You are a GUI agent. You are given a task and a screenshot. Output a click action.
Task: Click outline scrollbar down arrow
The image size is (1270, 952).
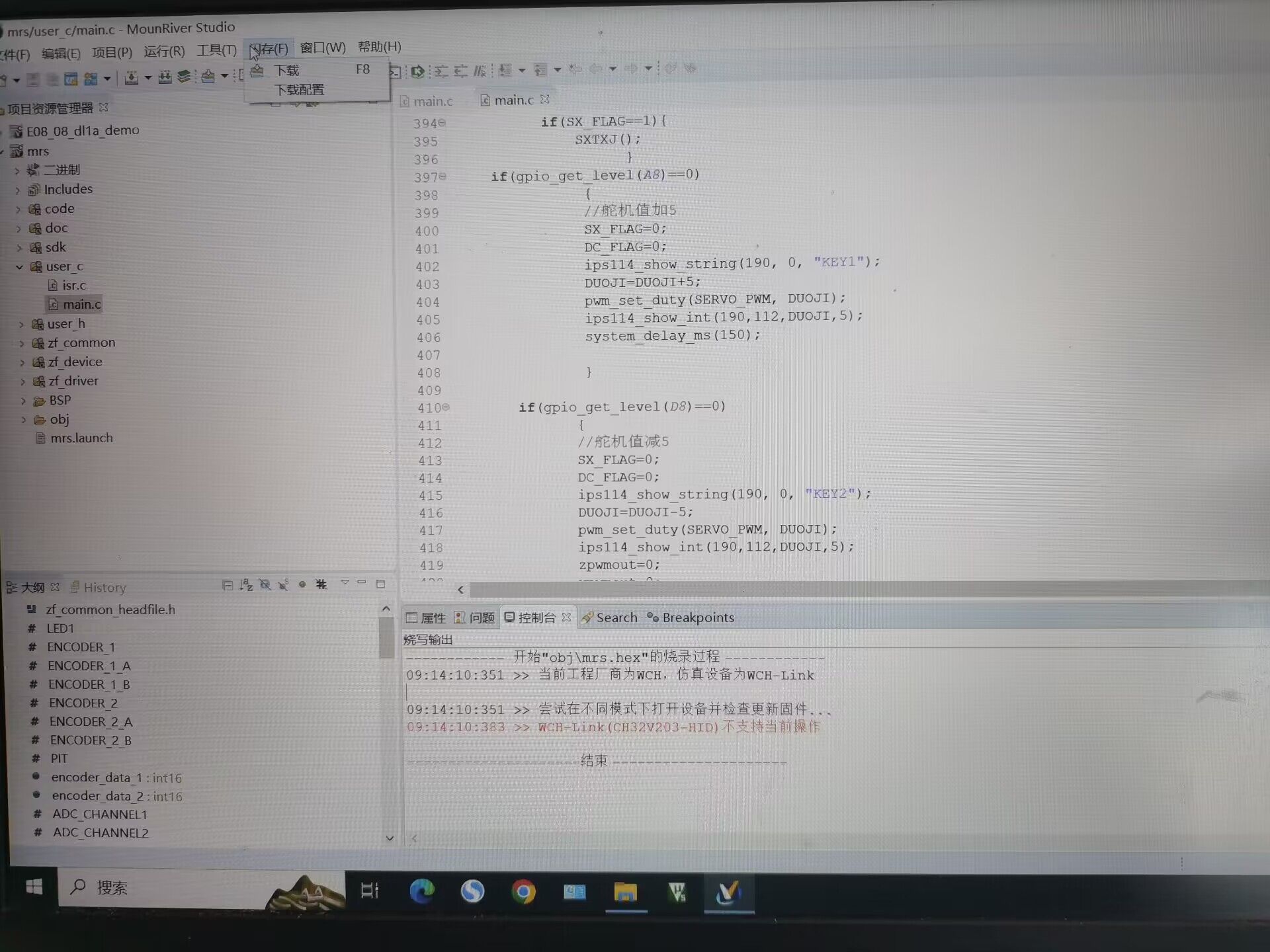pyautogui.click(x=390, y=838)
